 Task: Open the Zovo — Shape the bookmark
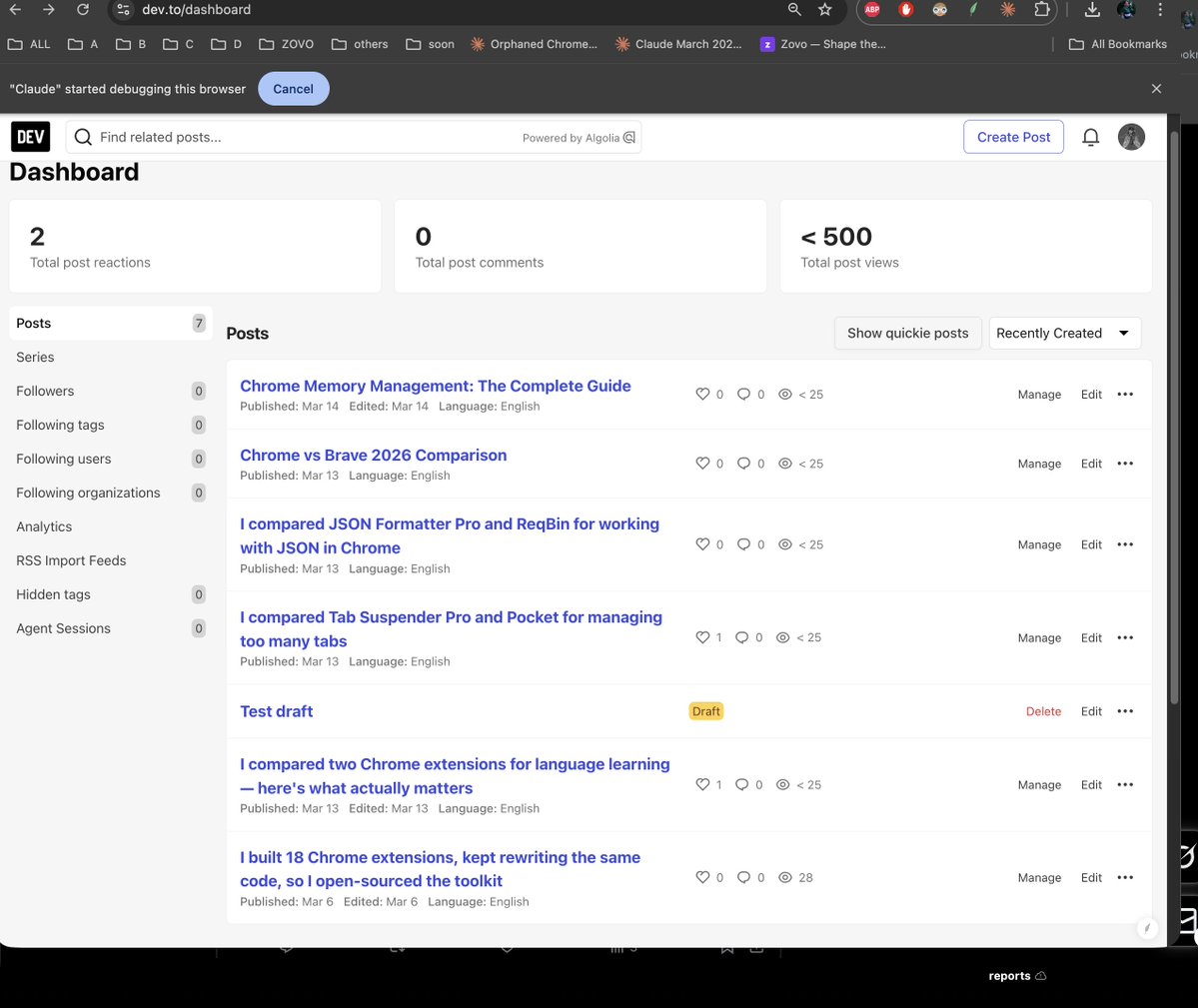[823, 44]
